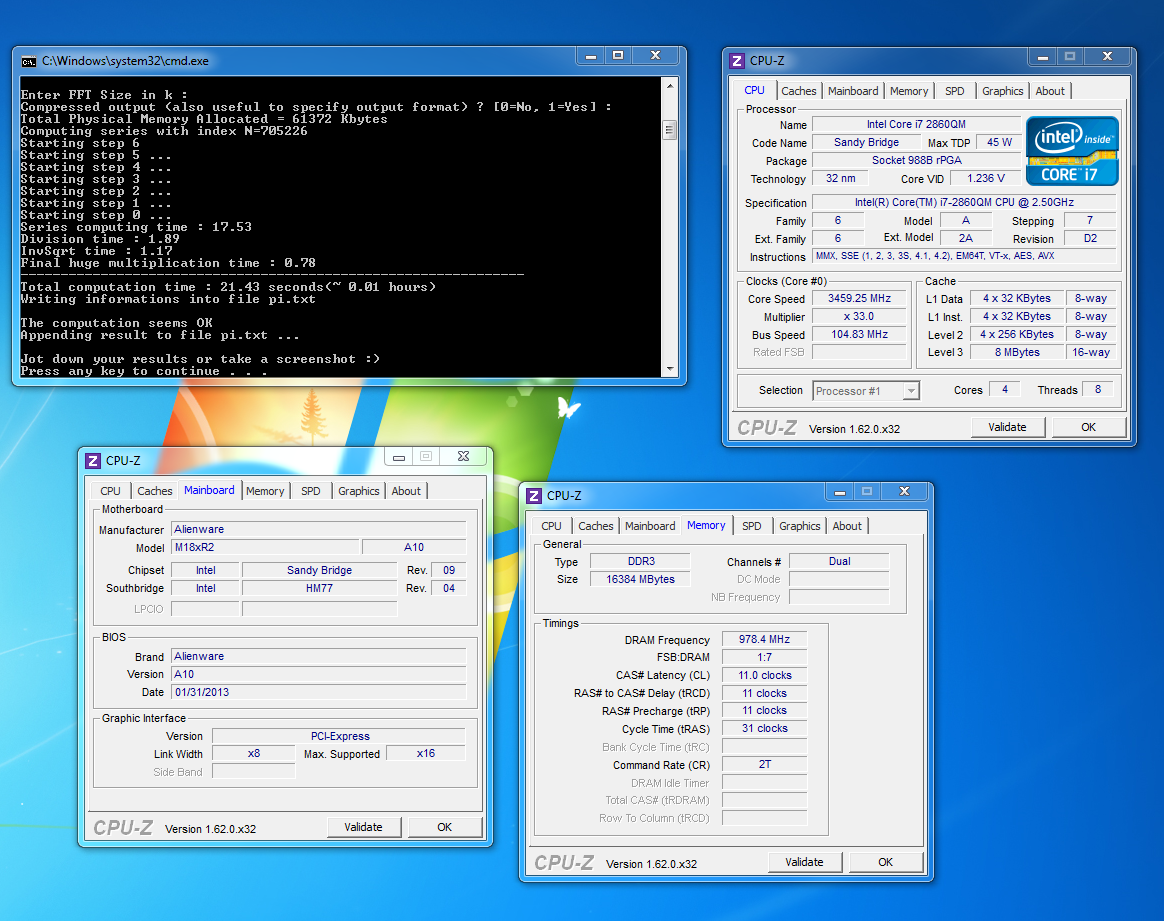Switch to Caches tab in the top-right CPU-Z
The image size is (1164, 921).
799,91
